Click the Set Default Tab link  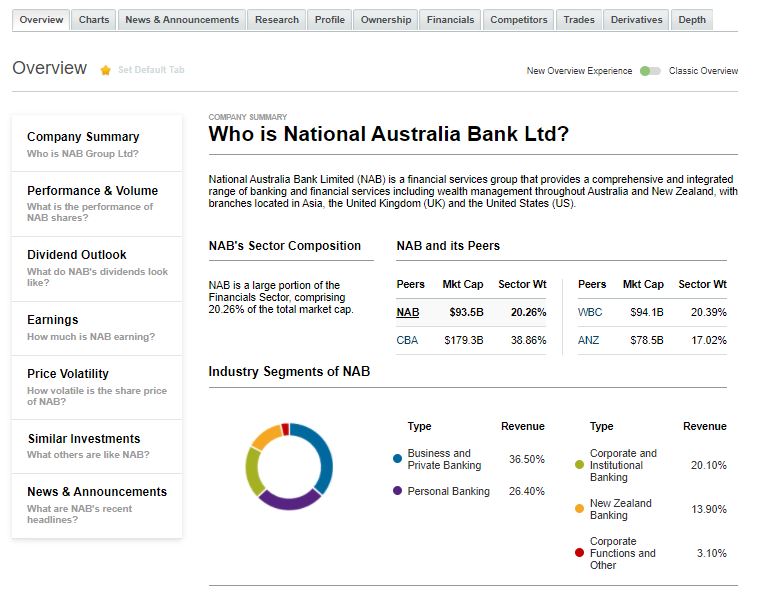[x=151, y=70]
